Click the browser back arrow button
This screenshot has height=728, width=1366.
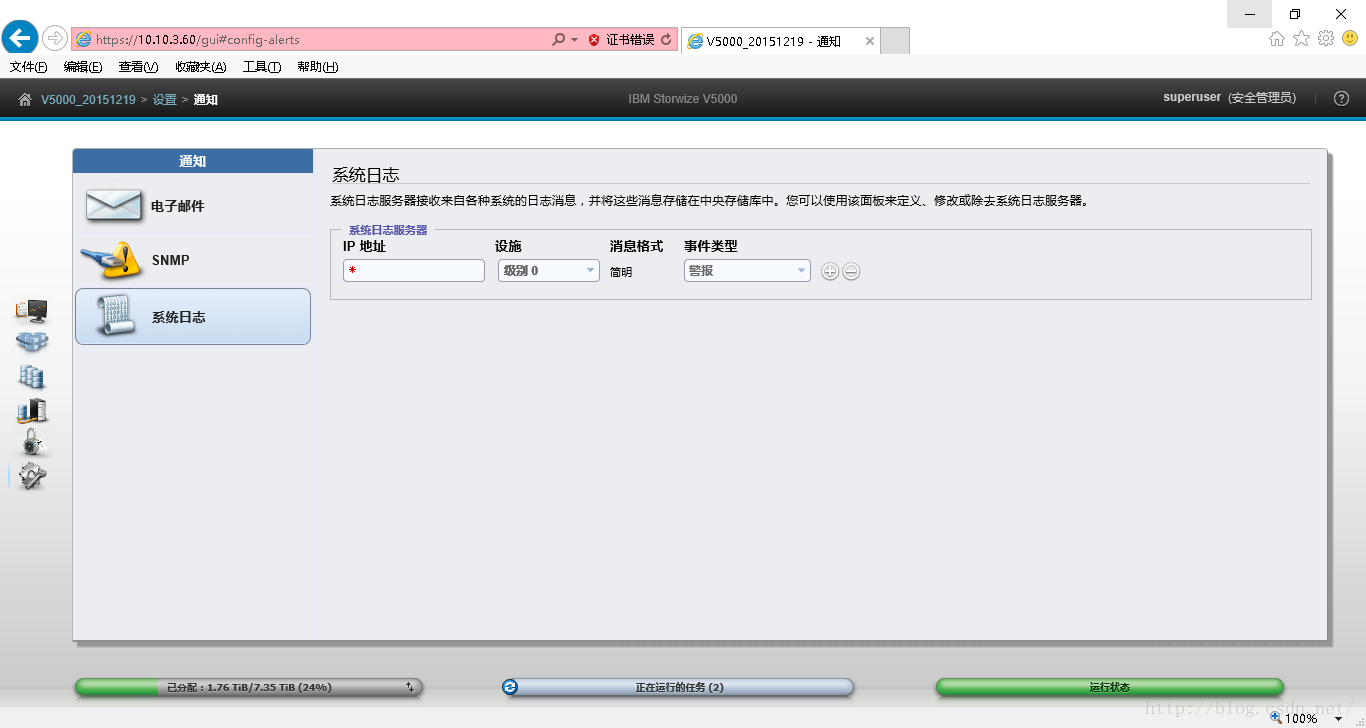(x=20, y=39)
